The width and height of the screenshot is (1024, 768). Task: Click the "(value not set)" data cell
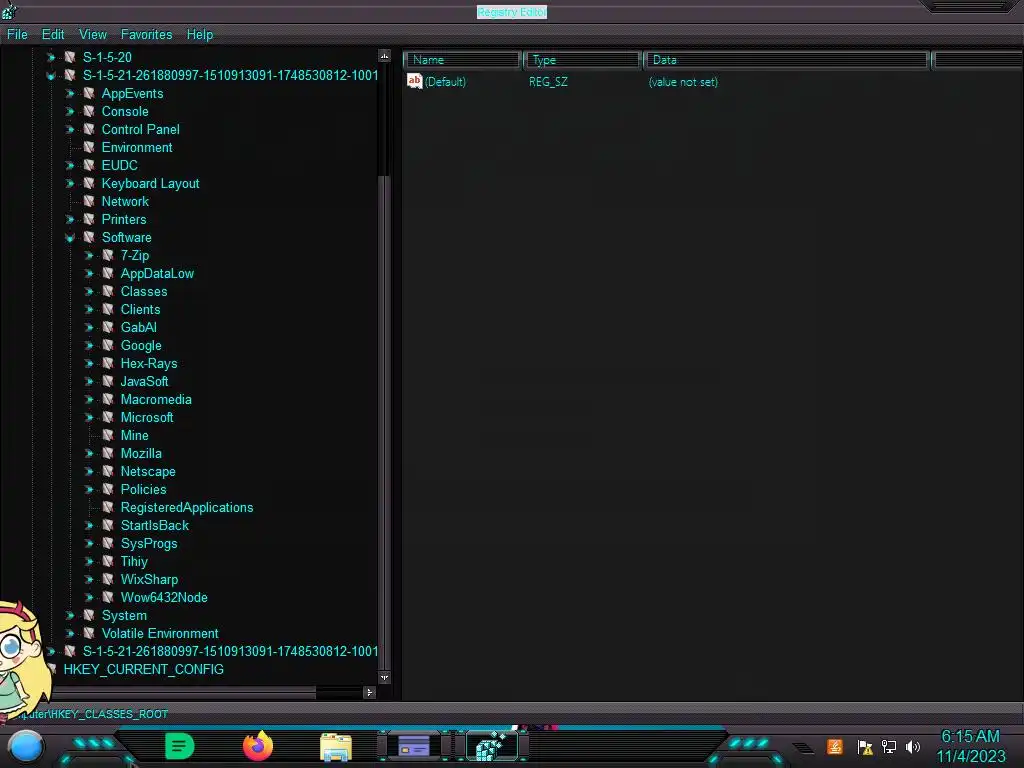point(683,82)
